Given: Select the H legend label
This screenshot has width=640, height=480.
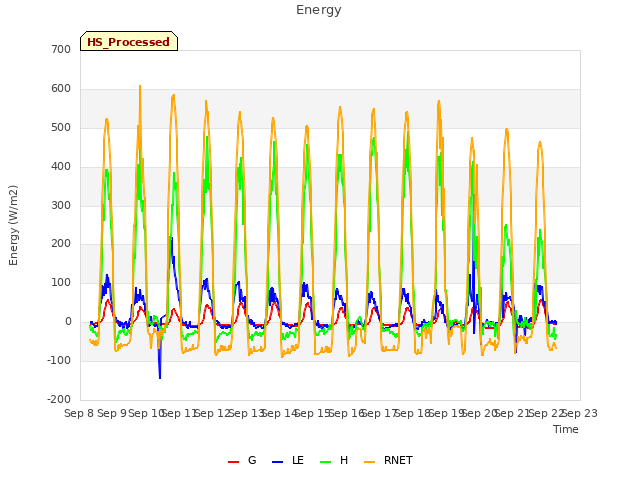Looking at the screenshot, I should 344,460.
